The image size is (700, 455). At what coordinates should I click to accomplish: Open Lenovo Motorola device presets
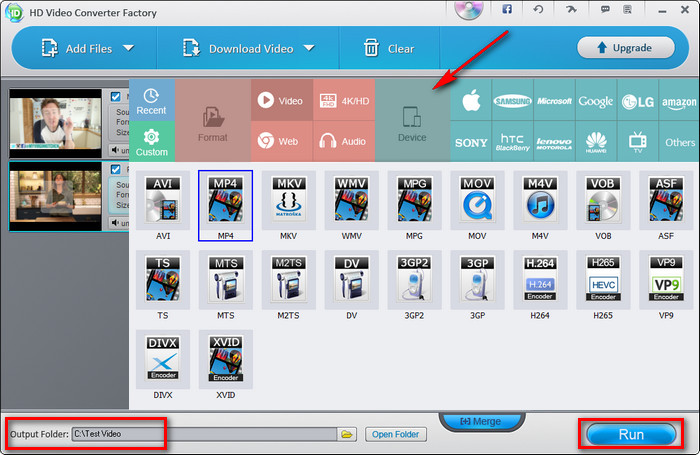[554, 142]
